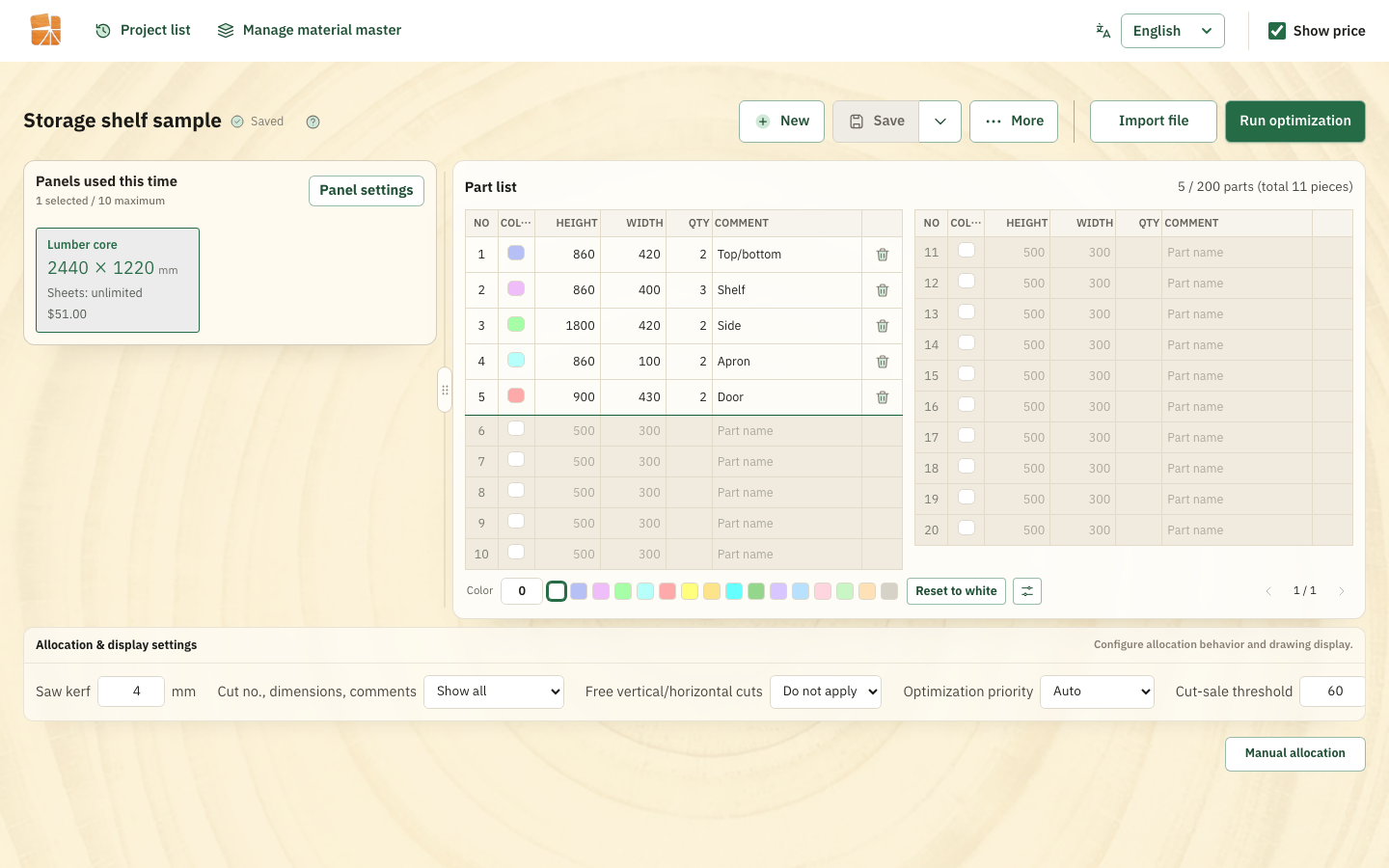Open the Show all display dropdown
Viewport: 1389px width, 868px height.
click(x=494, y=692)
